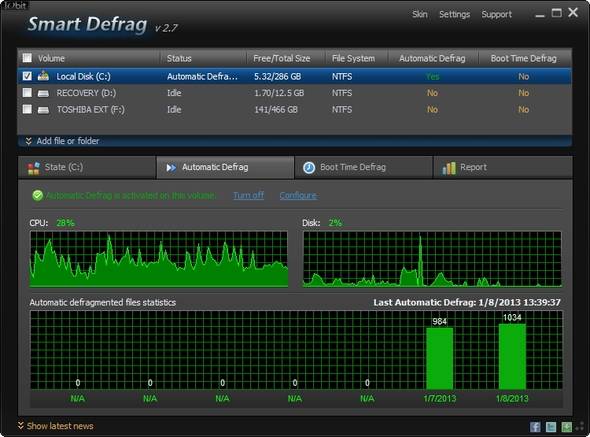Viewport: 590px width, 437px height.
Task: Check the TOSHIBA EXT (F:) checkbox
Action: click(27, 109)
